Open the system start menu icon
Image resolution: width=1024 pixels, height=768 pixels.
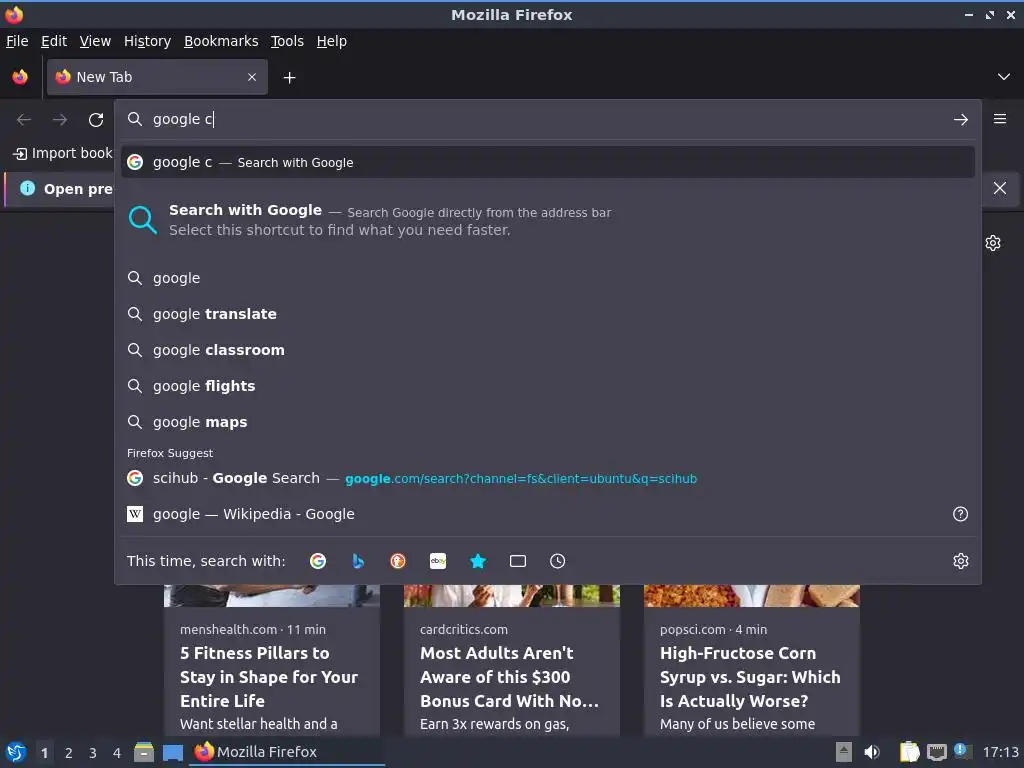[16, 752]
